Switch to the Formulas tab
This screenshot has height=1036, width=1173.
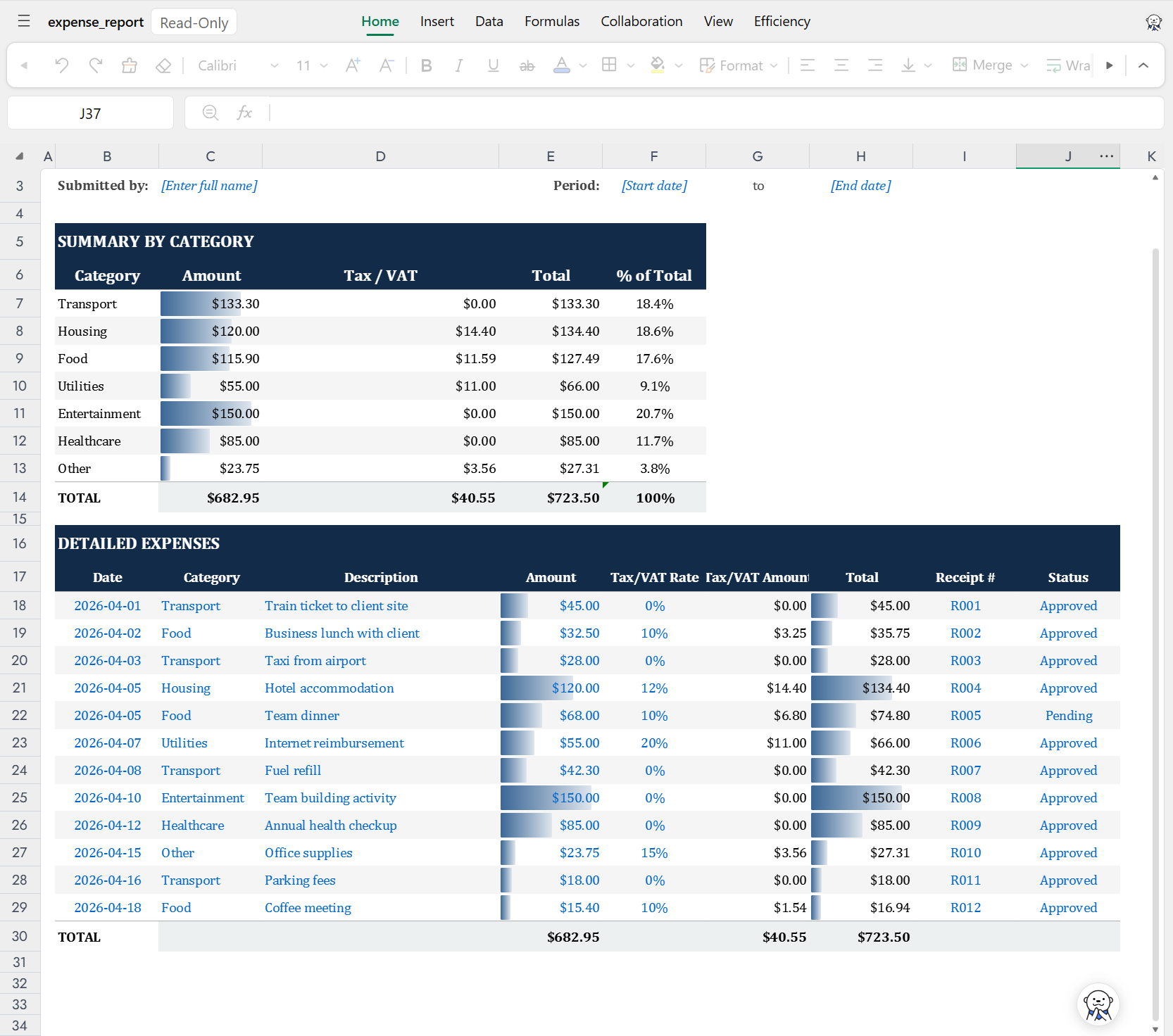552,21
